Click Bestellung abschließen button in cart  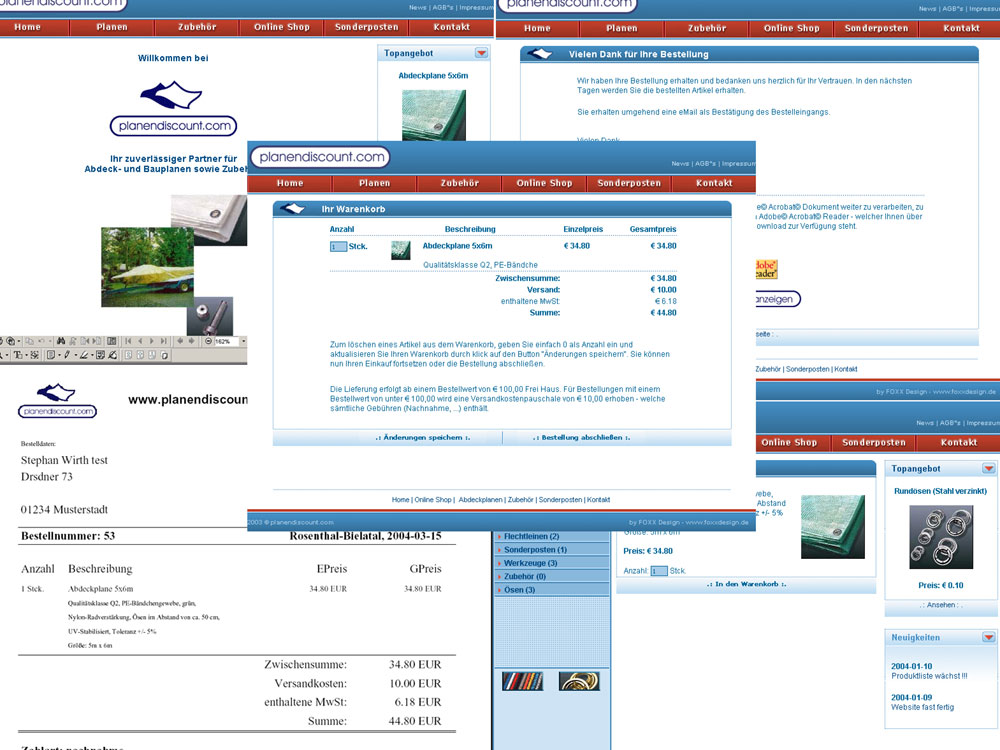click(x=582, y=438)
